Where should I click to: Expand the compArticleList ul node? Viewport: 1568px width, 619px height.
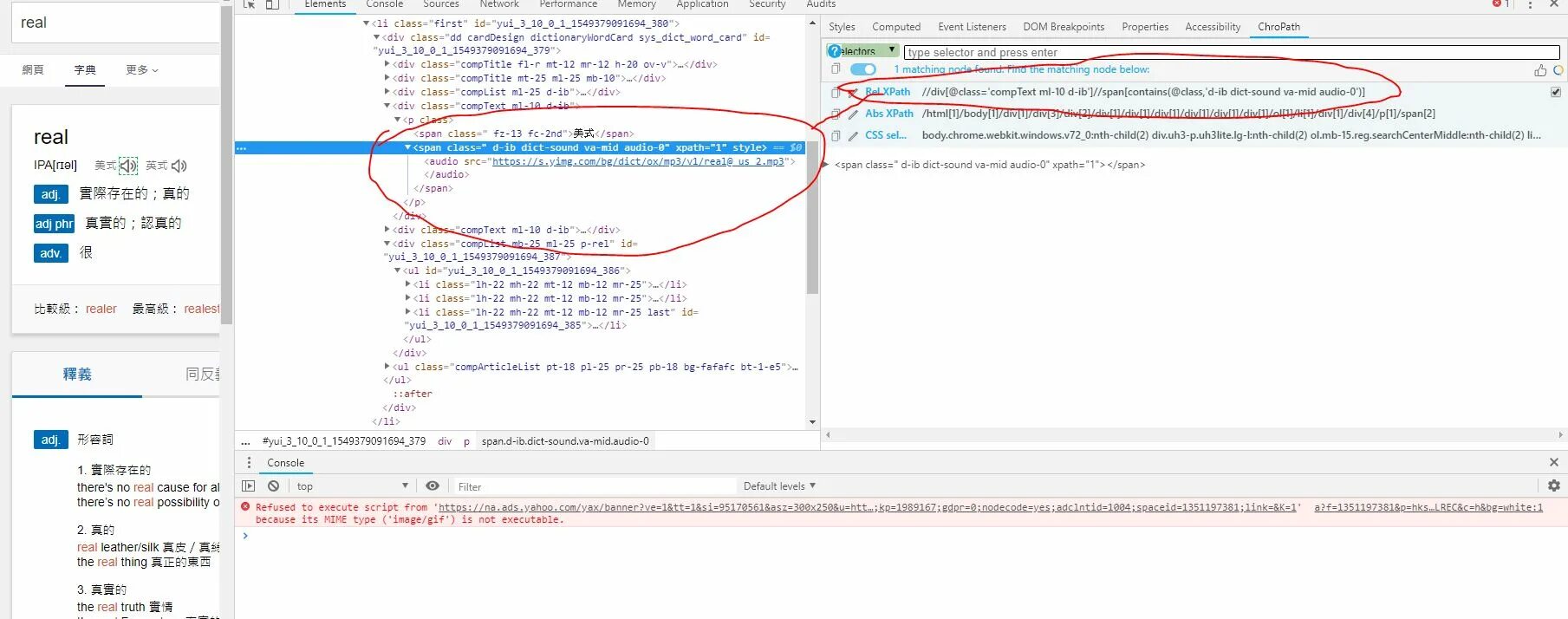pos(387,367)
